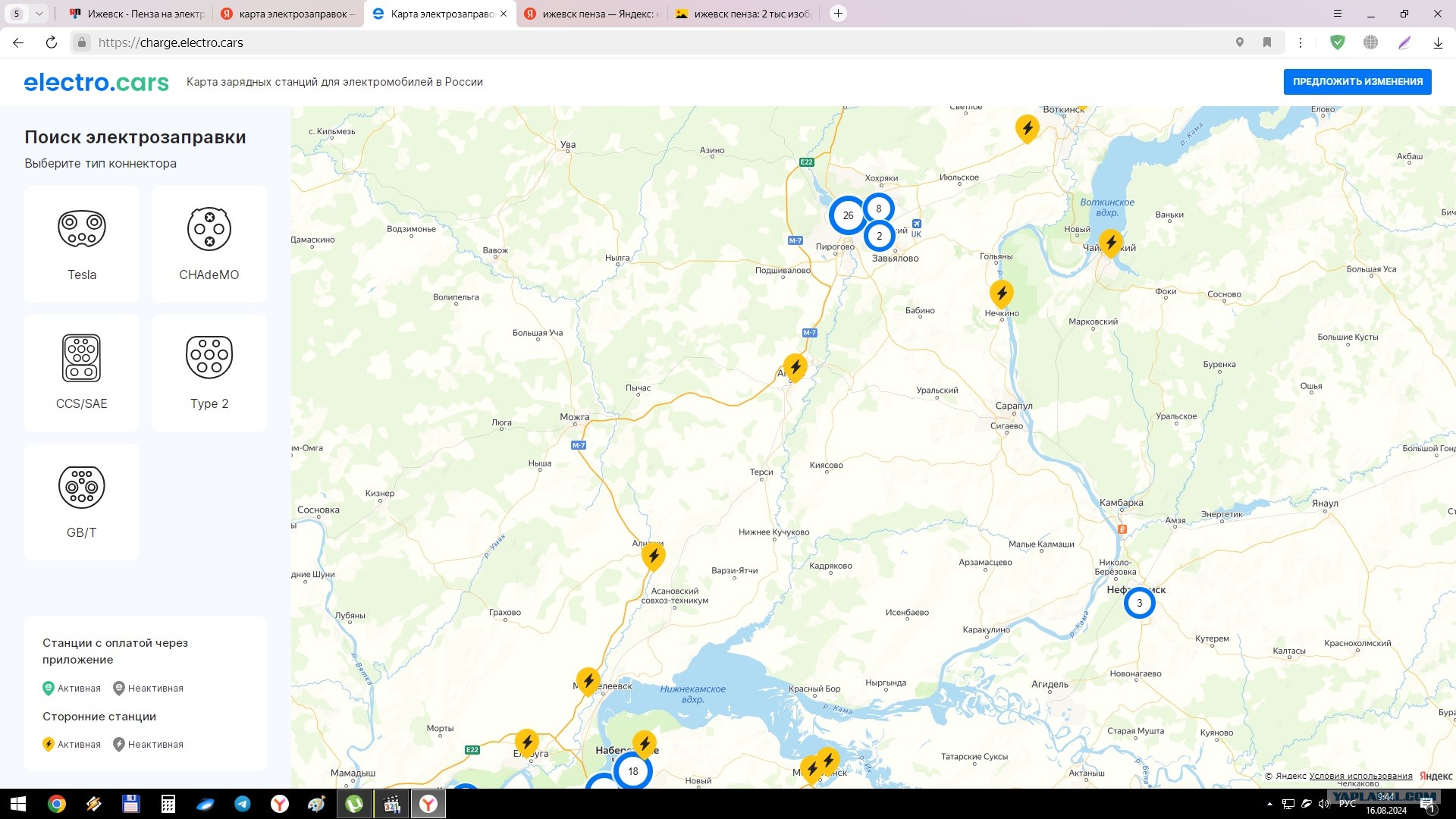Pick the Type 2 connector filter

coord(209,373)
